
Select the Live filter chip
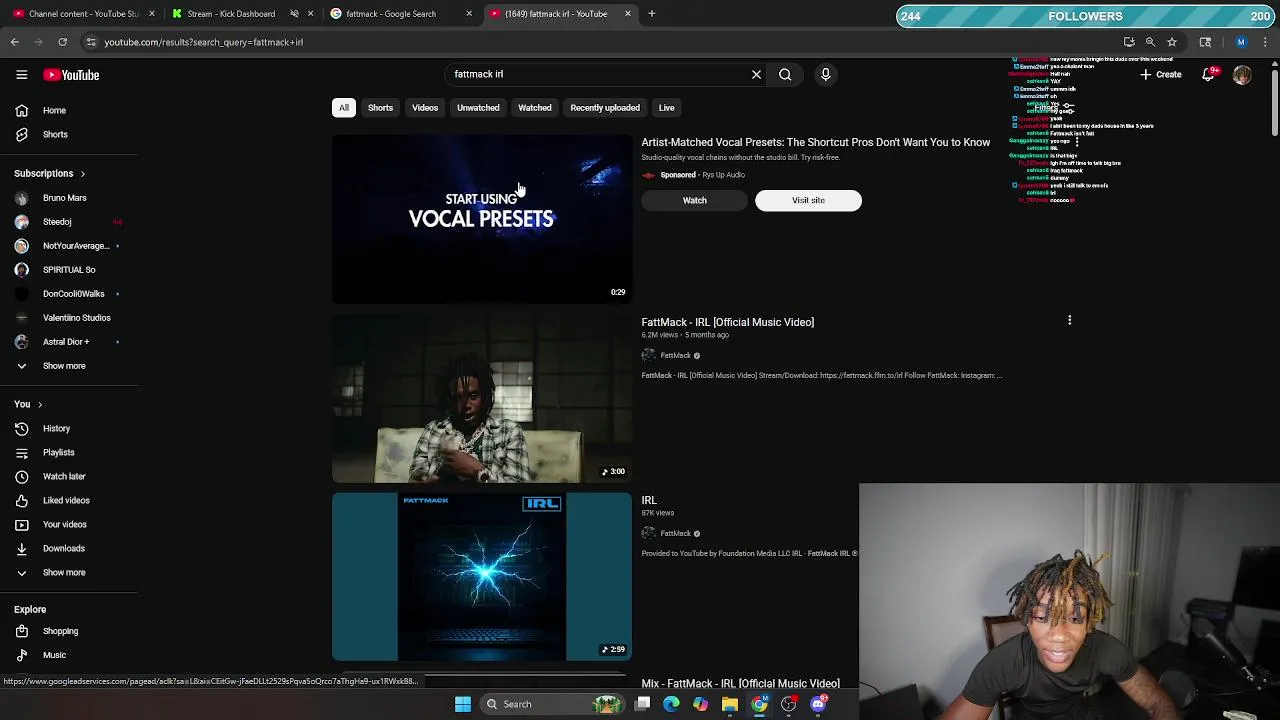pyautogui.click(x=666, y=108)
